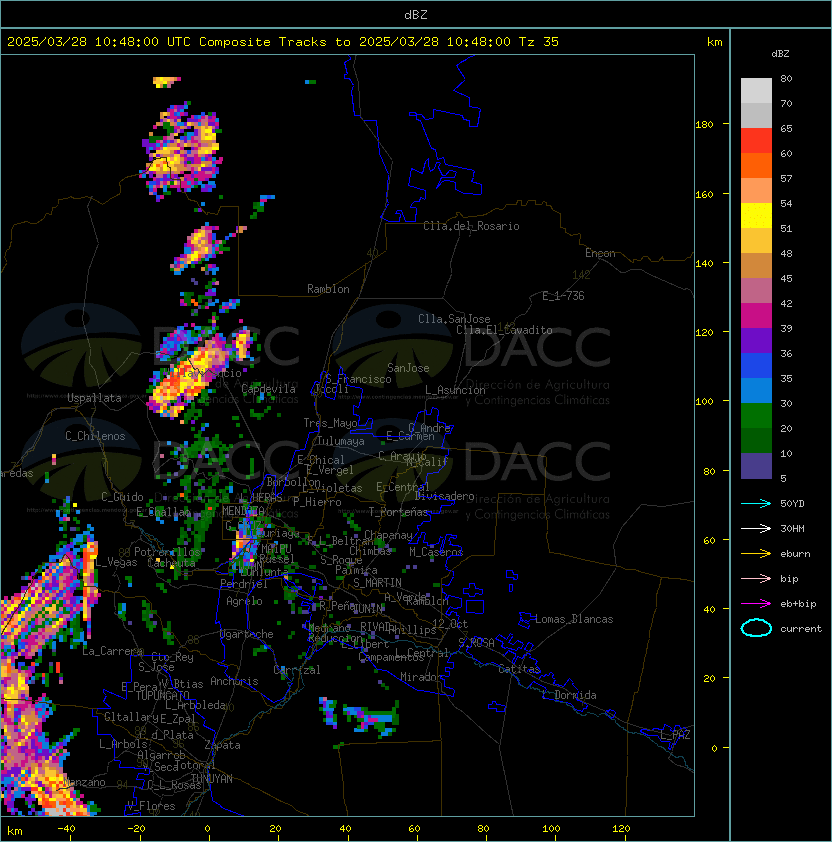
Task: Click the magenta eb+bip arrow legend icon
Action: coord(756,604)
